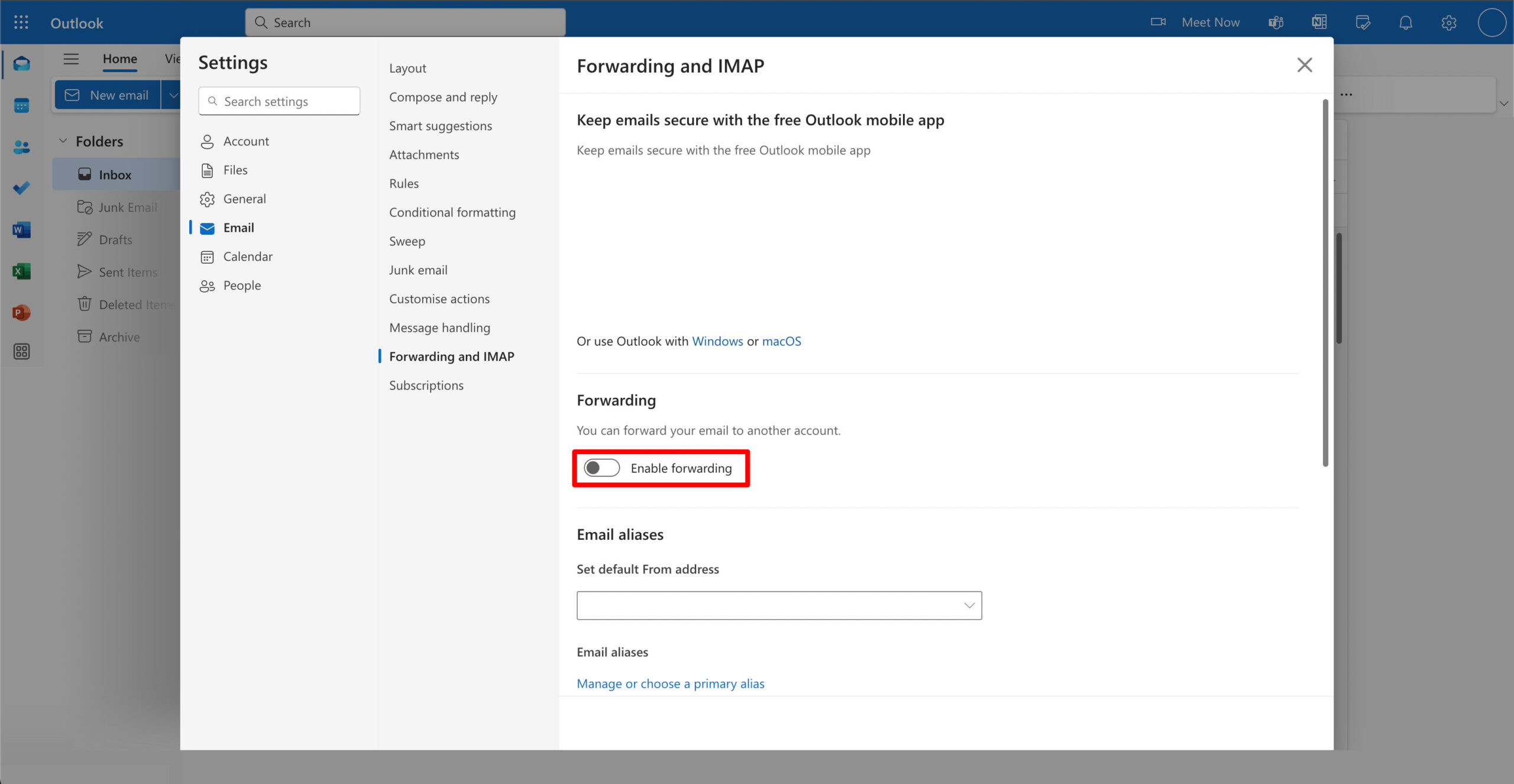The width and height of the screenshot is (1514, 784).
Task: Expand the New email dropdown arrow
Action: coord(172,95)
